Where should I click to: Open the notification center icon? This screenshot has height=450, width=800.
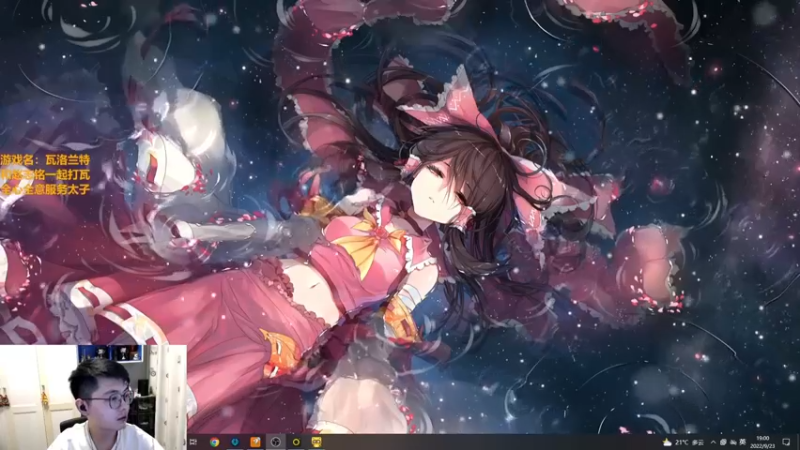pyautogui.click(x=786, y=442)
